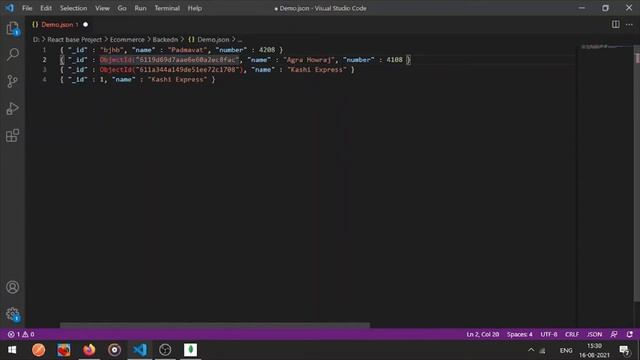Image resolution: width=640 pixels, height=360 pixels.
Task: Open the Edit menu
Action: point(46,8)
